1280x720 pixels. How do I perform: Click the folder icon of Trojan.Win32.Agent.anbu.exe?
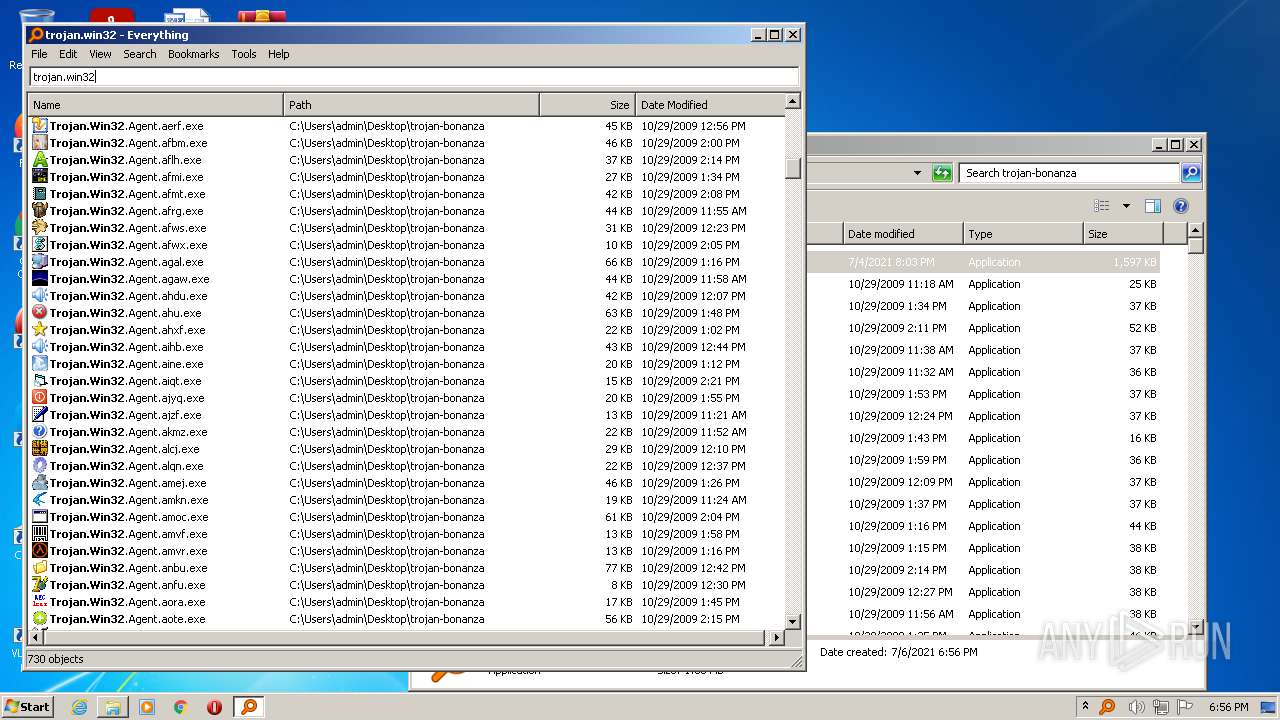pyautogui.click(x=40, y=568)
